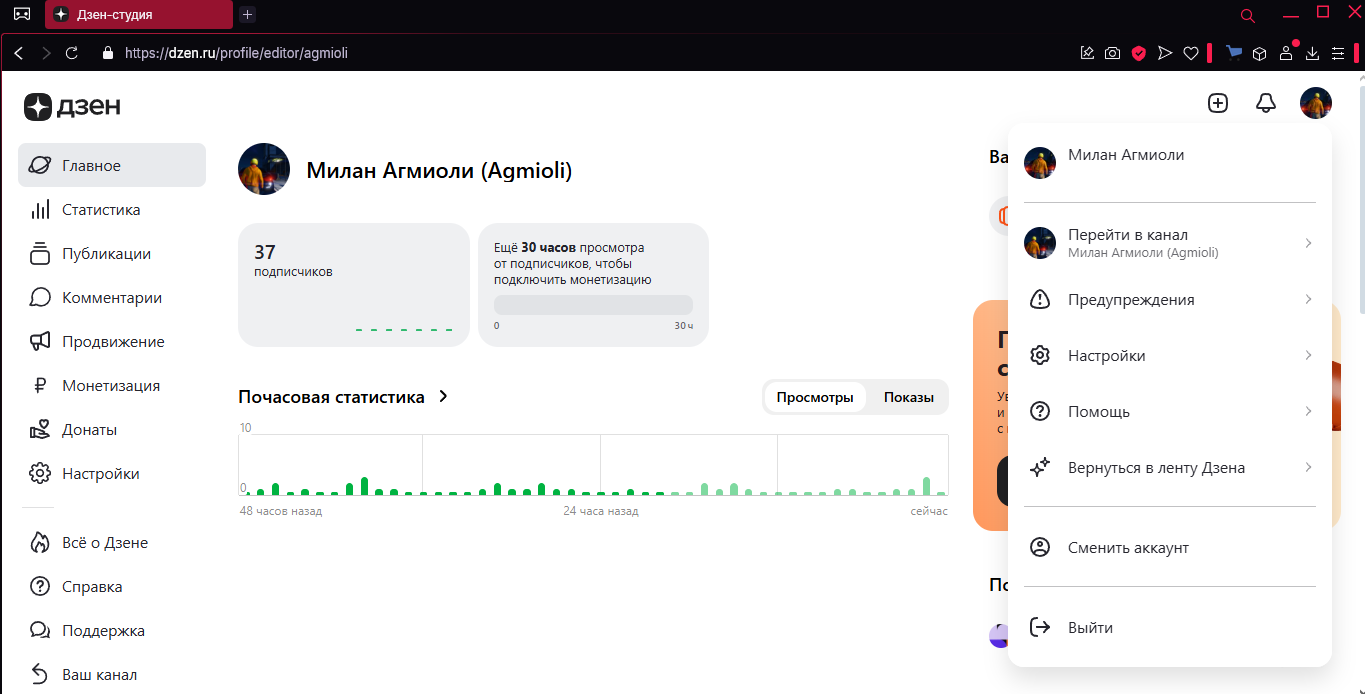
Task: Open Настройки in profile dropdown menu
Action: coord(1170,355)
